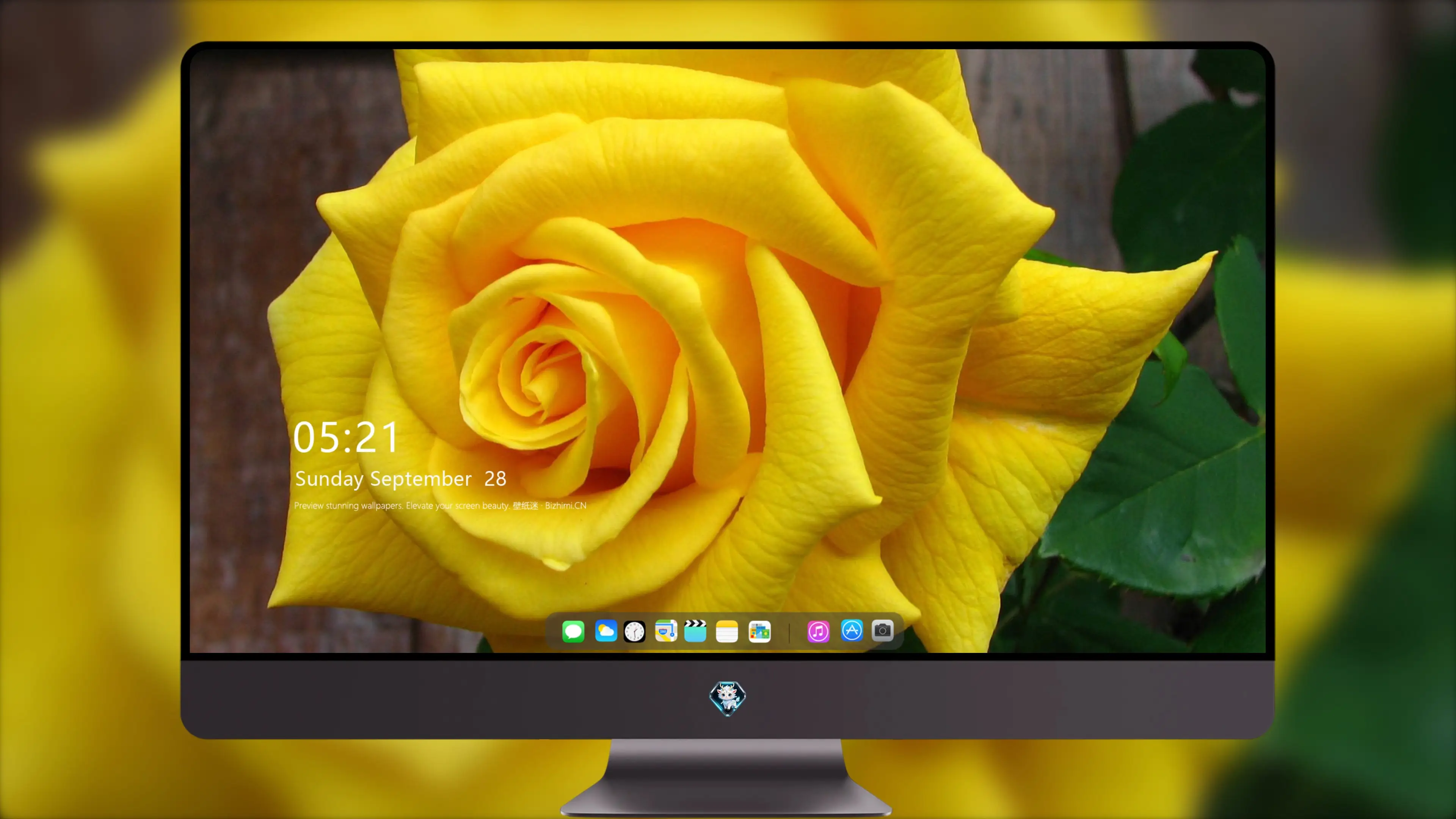Open the Clock app in the dock

pos(634,631)
